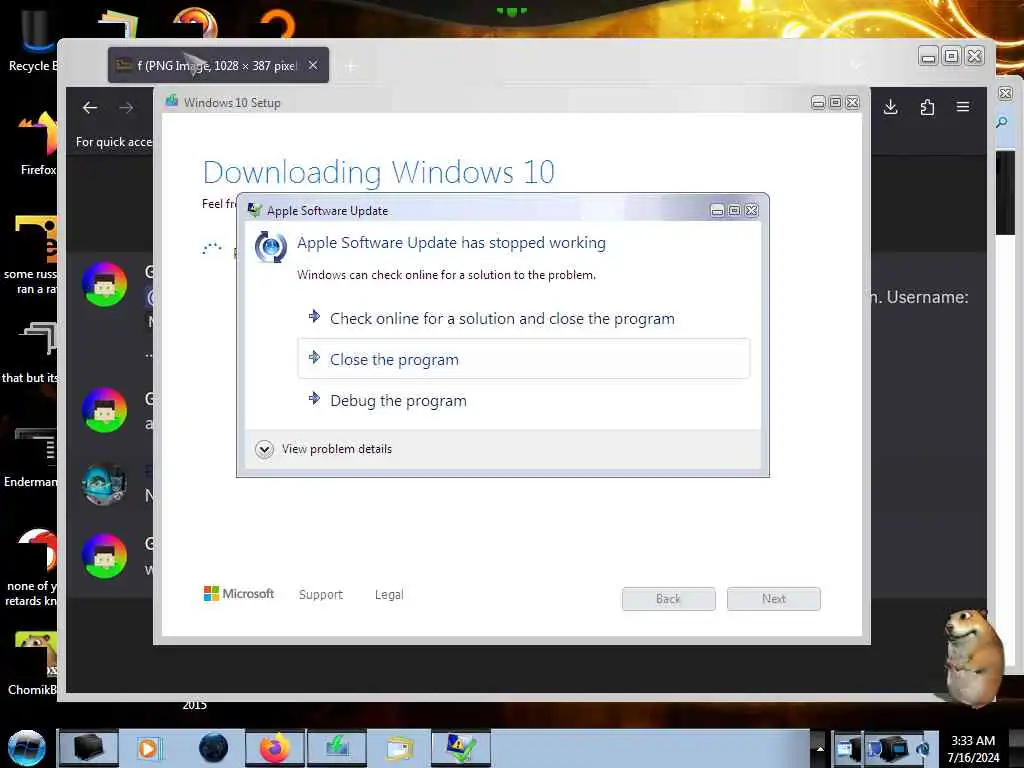Click the dark globe browser taskbar icon
1024x768 pixels.
click(214, 748)
